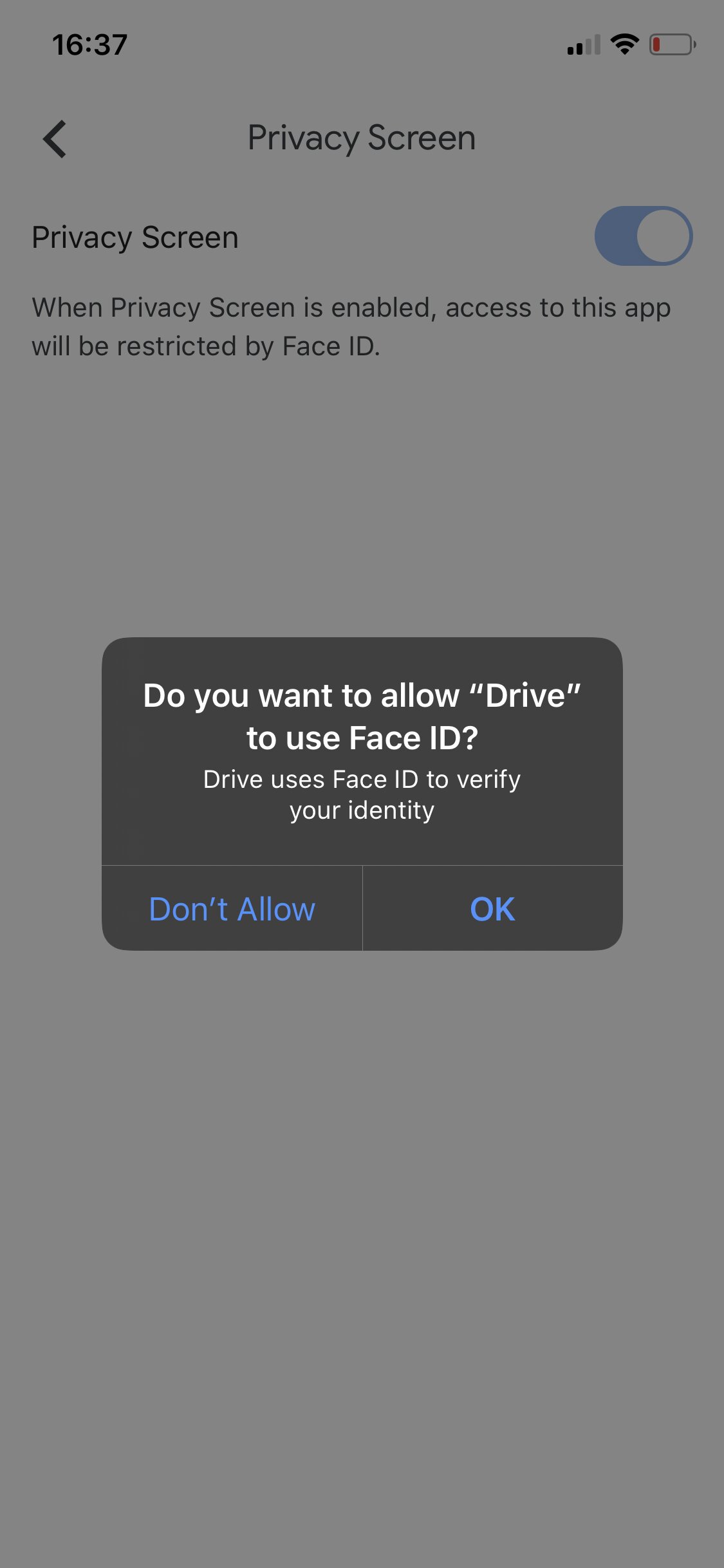Tap the battery indicator icon
The width and height of the screenshot is (724, 1568).
(x=673, y=44)
